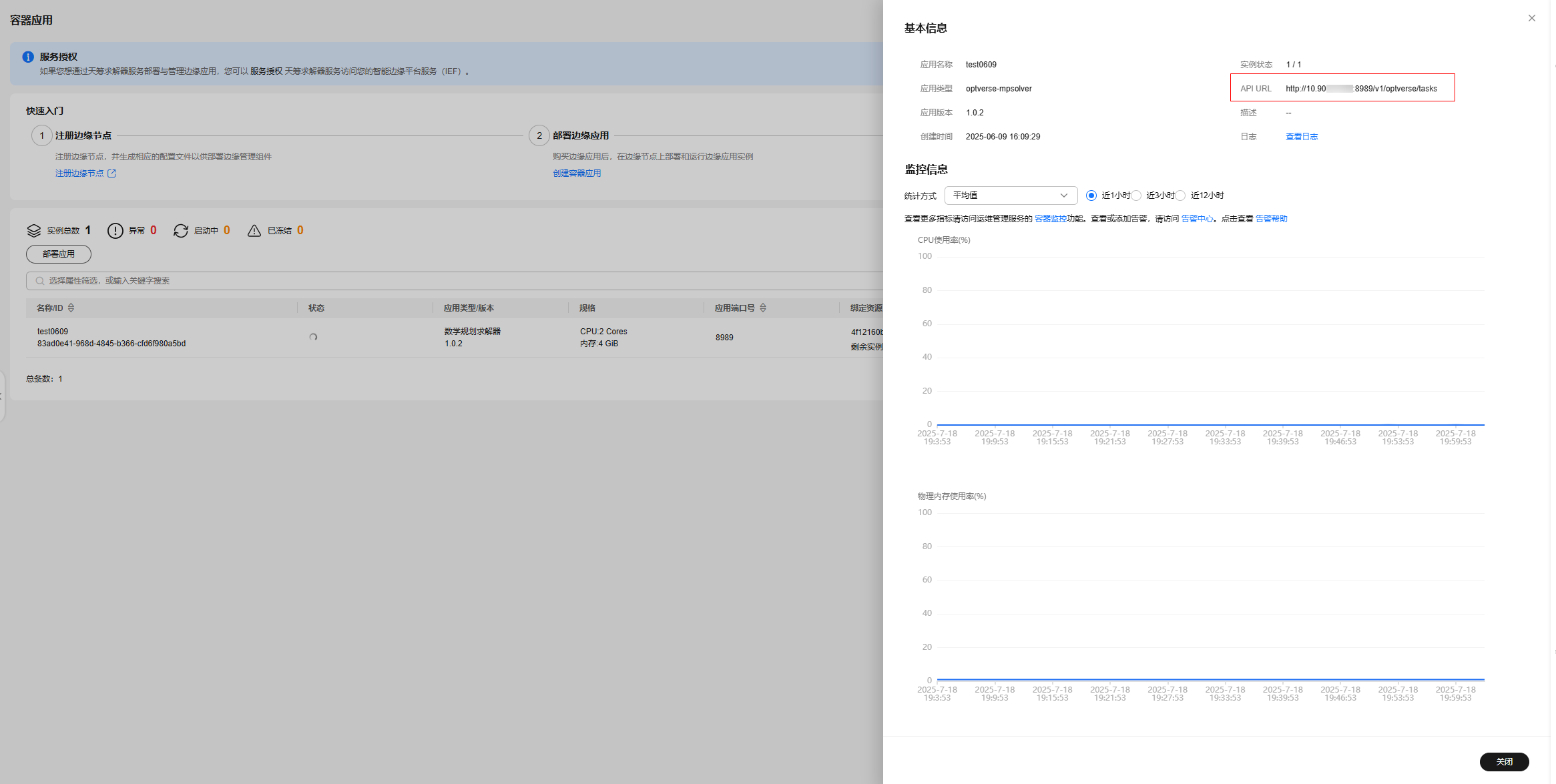Viewport: 1556px width, 784px height.
Task: Sort by name/ID column arrows
Action: 71,308
